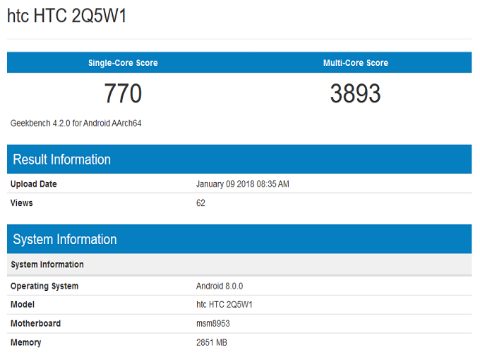
Task: Select the model value htc HTC 2Q5W1
Action: click(x=224, y=304)
